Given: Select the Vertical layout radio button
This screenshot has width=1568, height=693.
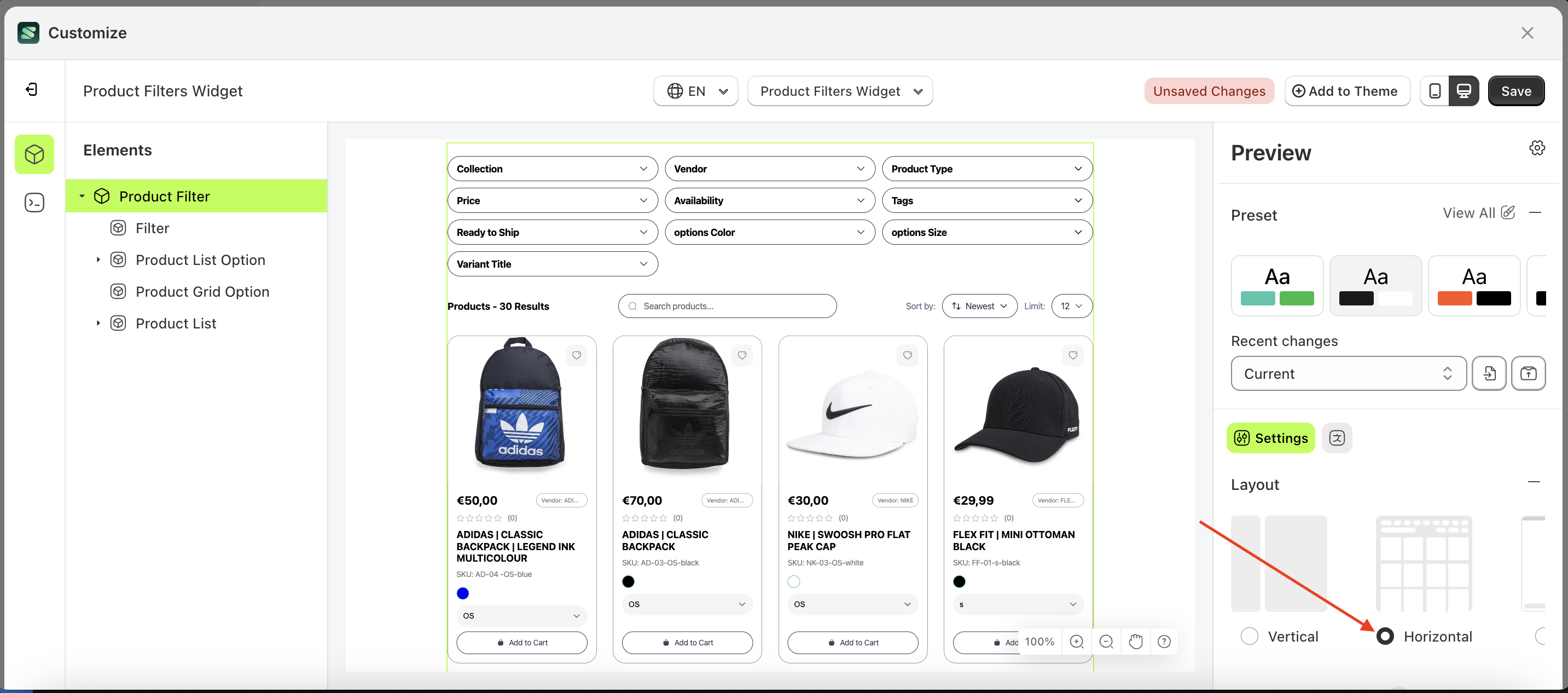Looking at the screenshot, I should coord(1249,636).
